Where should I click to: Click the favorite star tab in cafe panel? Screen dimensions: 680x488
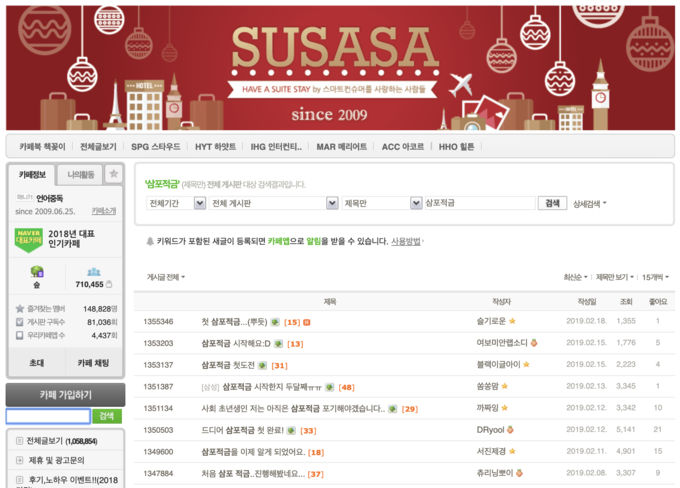(x=113, y=174)
